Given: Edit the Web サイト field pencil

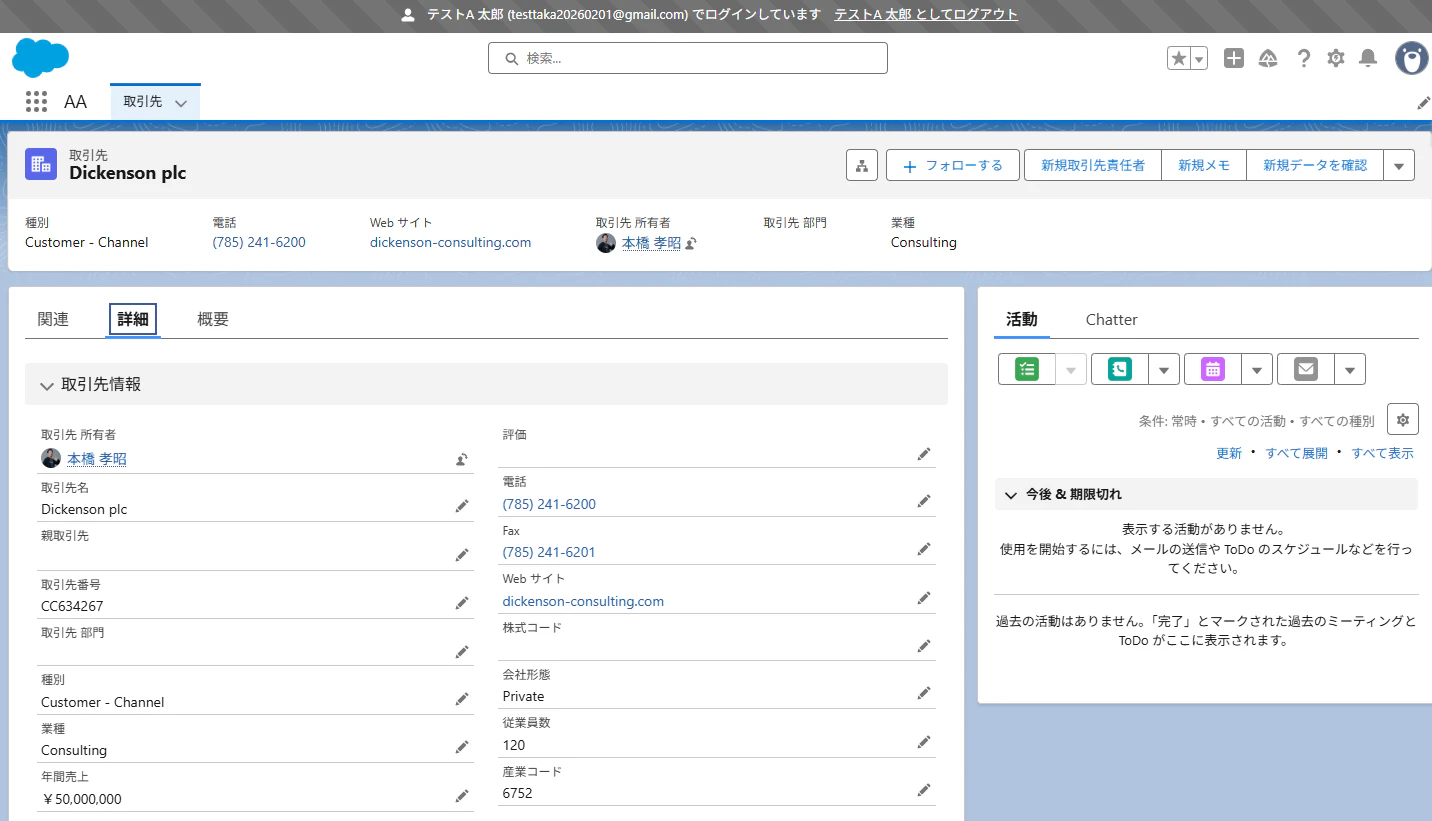Looking at the screenshot, I should tap(924, 598).
